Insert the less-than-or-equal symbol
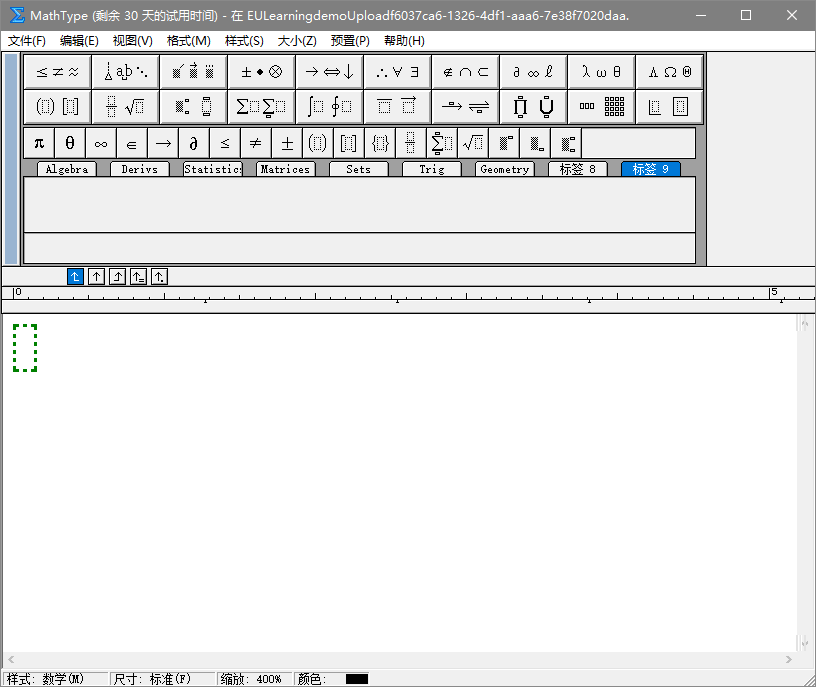 [x=225, y=143]
